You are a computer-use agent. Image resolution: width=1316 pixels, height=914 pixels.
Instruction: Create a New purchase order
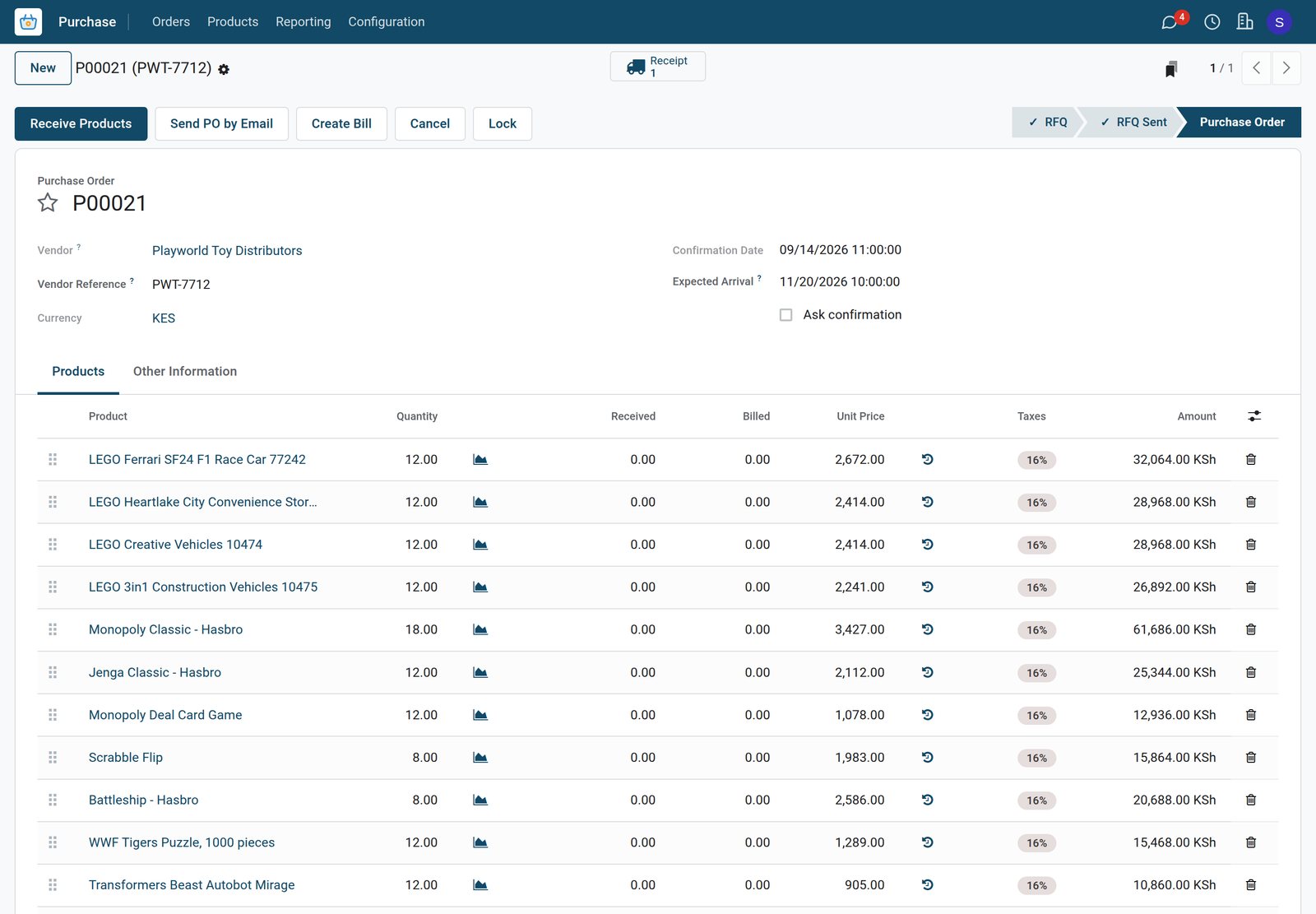point(43,68)
